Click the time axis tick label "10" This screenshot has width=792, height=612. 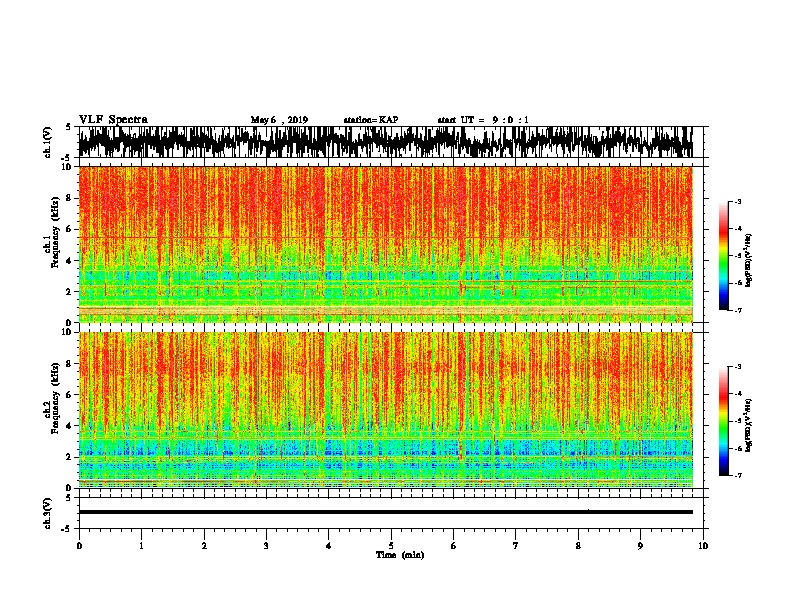coord(703,546)
